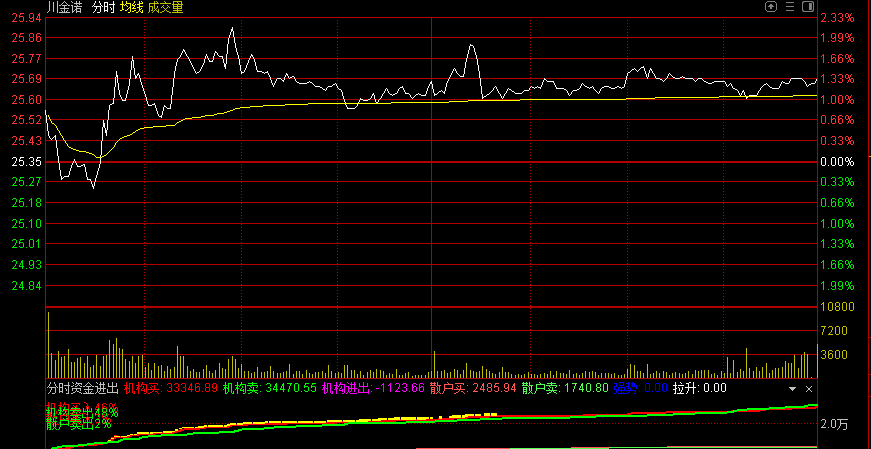Toggle the side panel layout icon
The image size is (871, 449).
coord(808,7)
